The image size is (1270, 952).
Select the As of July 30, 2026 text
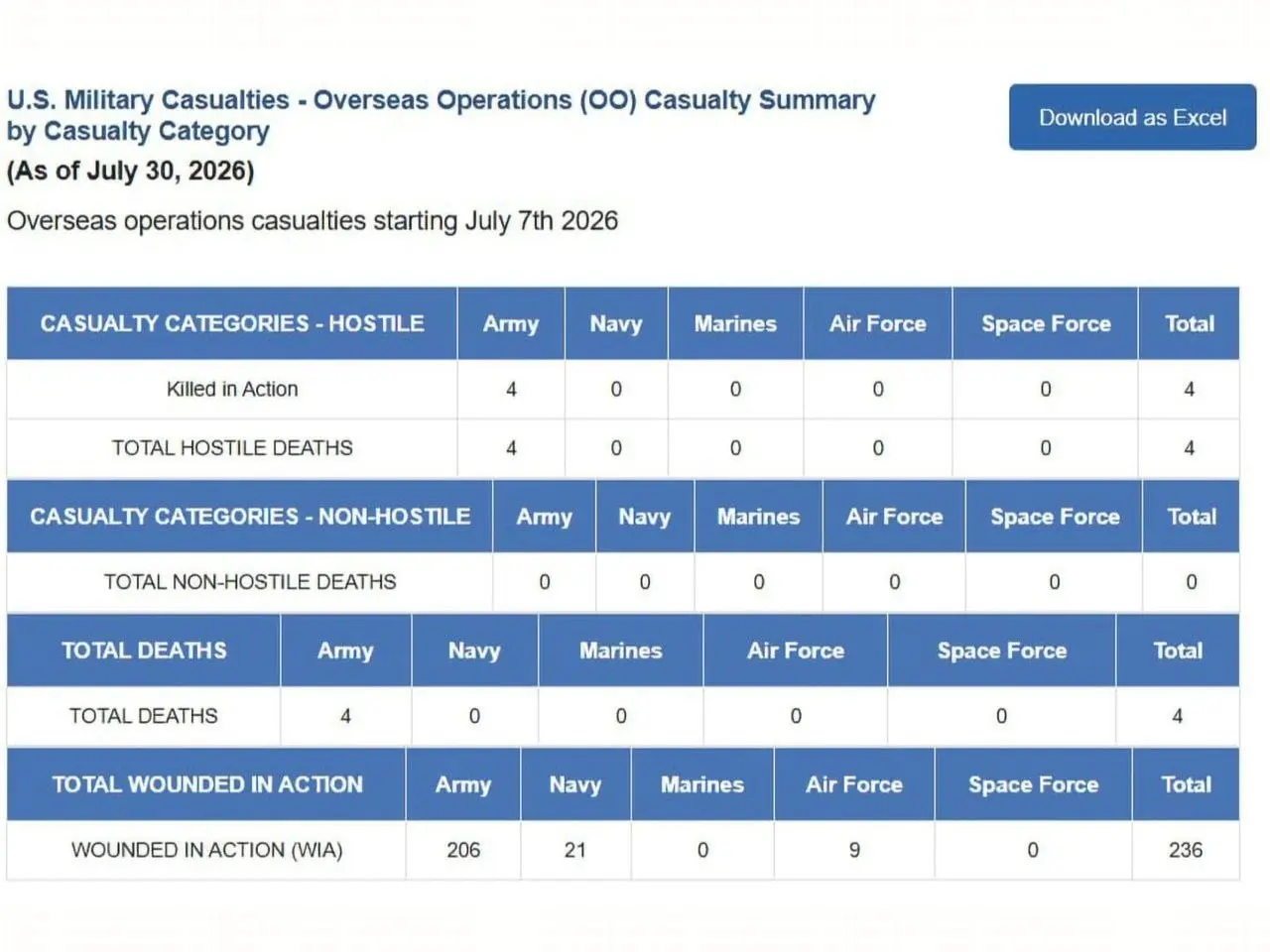click(131, 172)
